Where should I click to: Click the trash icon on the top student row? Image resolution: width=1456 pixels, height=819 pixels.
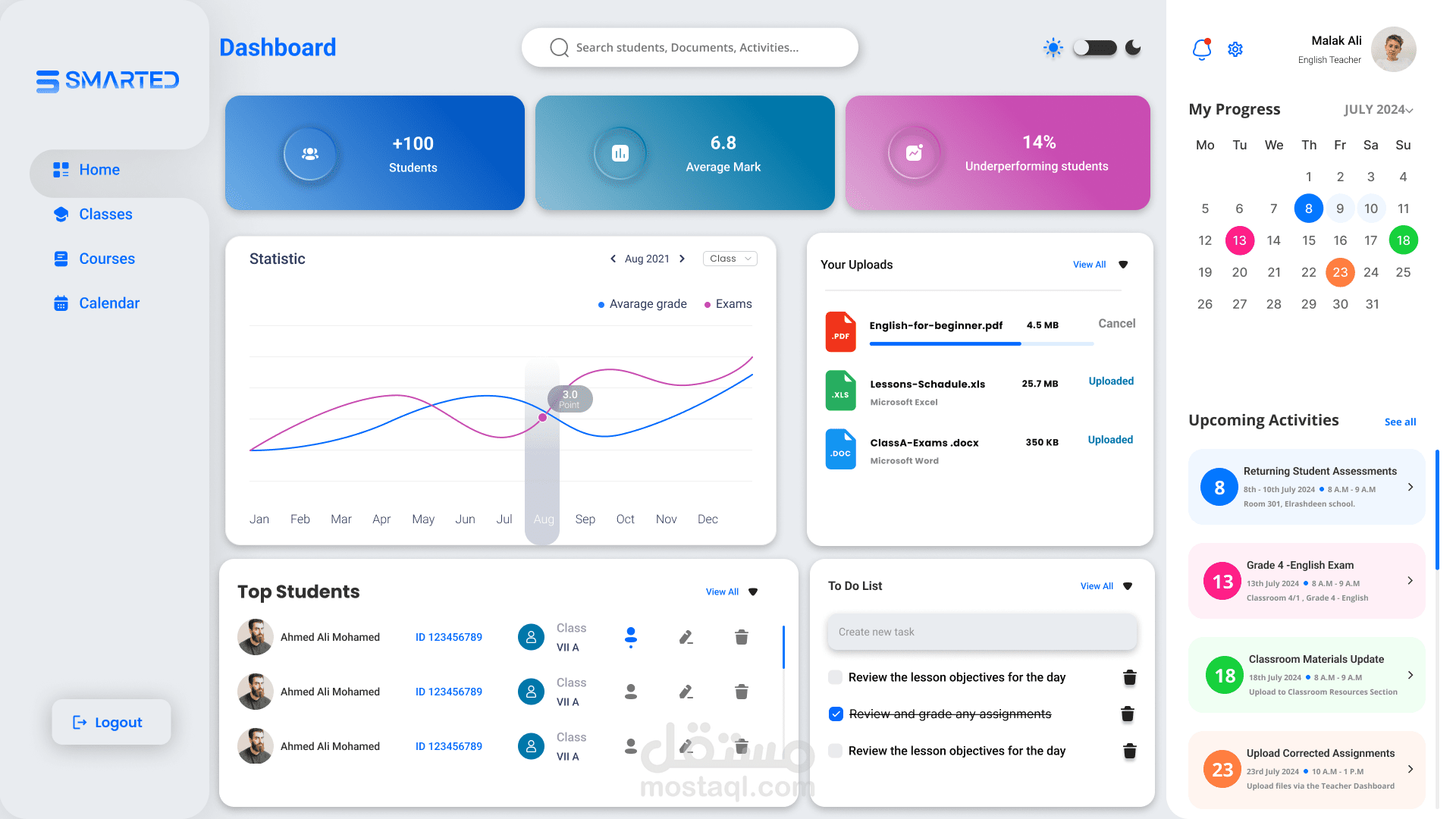(x=741, y=637)
